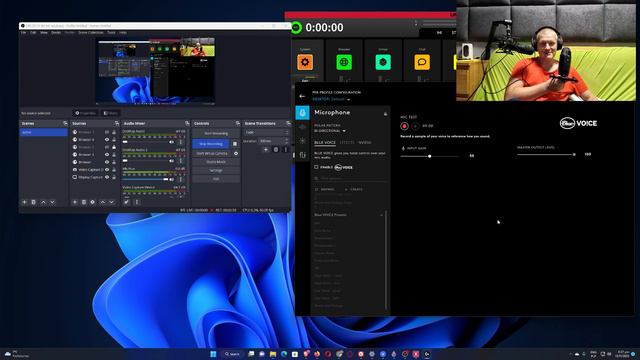Open the lighting sun sidebar icon

click(x=302, y=140)
